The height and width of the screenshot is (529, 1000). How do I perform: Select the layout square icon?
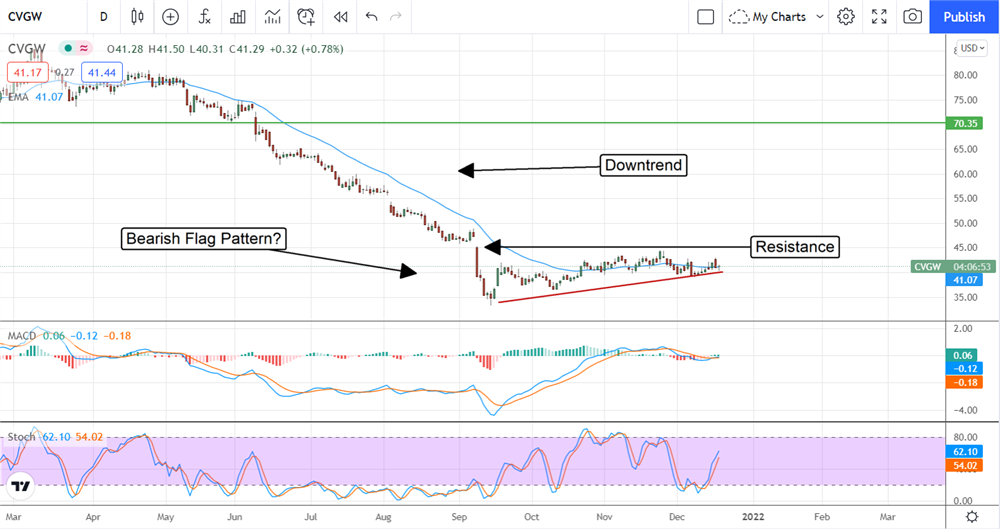[705, 17]
